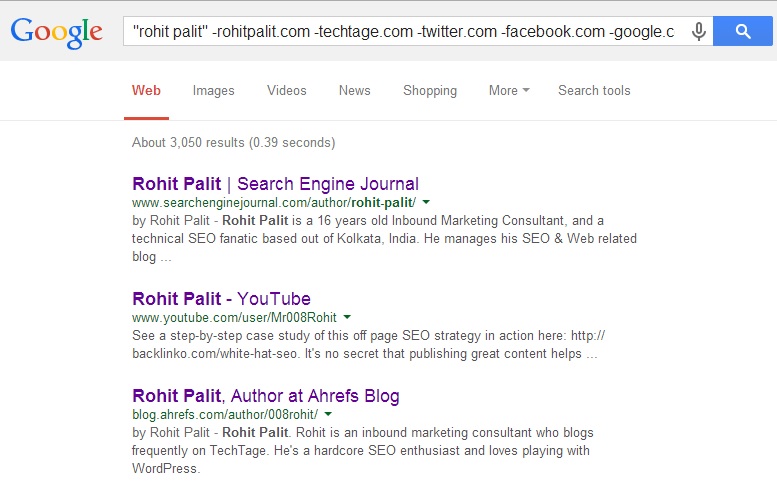The image size is (777, 487).
Task: Click the Google logo
Action: tap(56, 32)
